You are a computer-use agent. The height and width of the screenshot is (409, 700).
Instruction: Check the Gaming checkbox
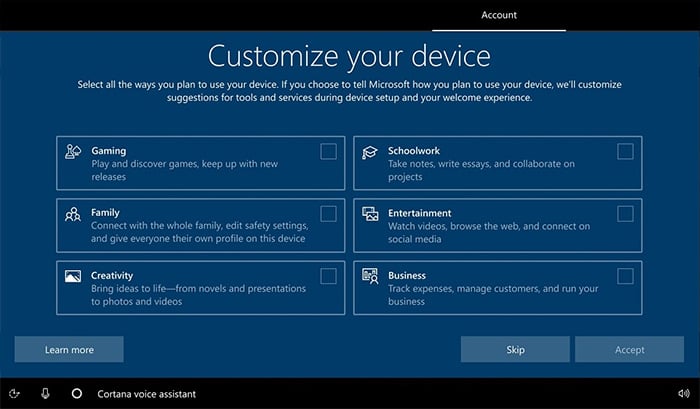tap(329, 152)
